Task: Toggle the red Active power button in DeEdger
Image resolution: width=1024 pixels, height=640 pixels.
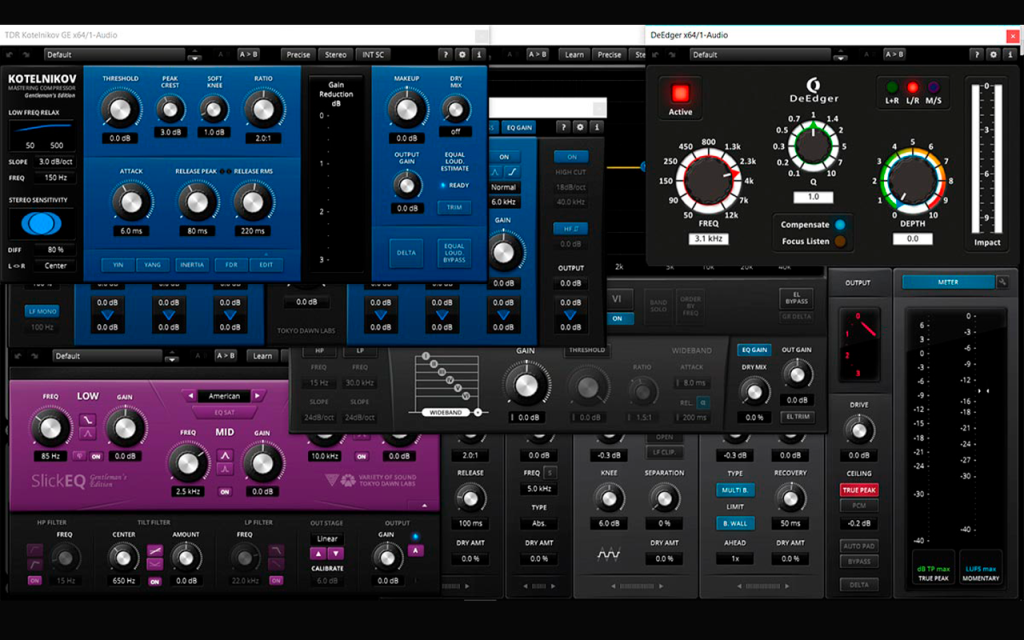Action: coord(680,93)
